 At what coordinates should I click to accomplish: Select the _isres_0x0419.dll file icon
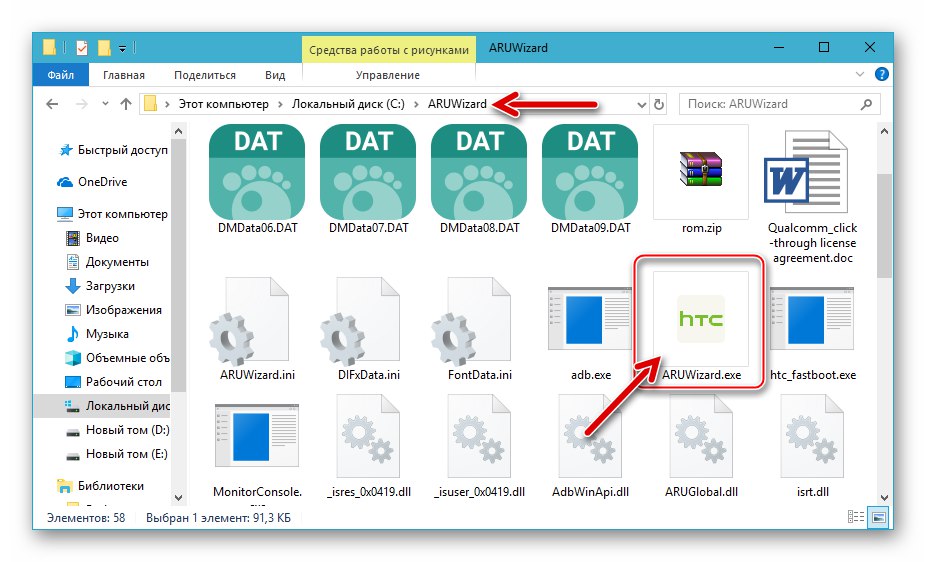tap(368, 437)
